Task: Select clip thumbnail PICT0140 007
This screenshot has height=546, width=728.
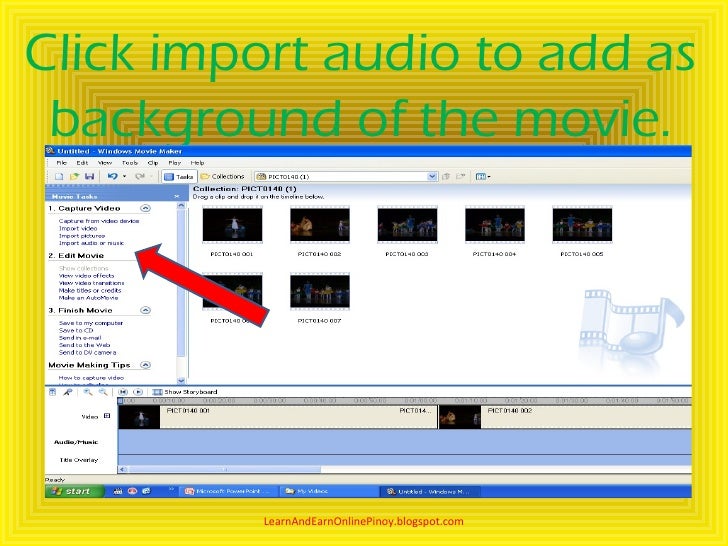Action: pos(319,292)
